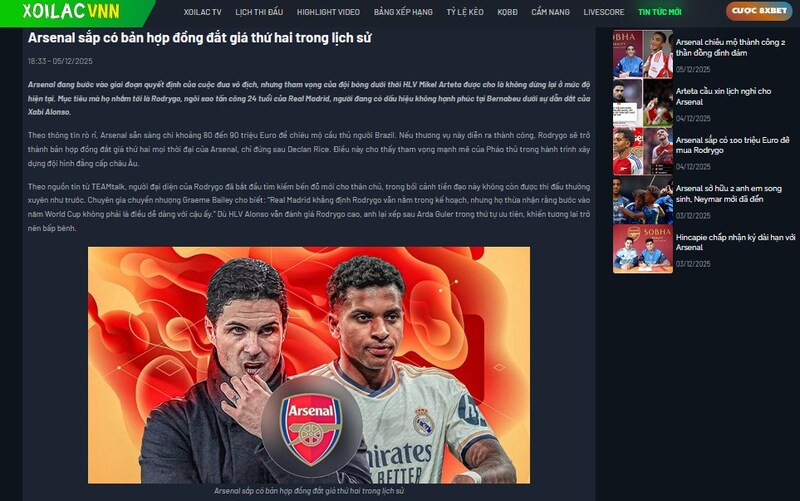
Task: Click the Cược 8XBET button
Action: [759, 11]
